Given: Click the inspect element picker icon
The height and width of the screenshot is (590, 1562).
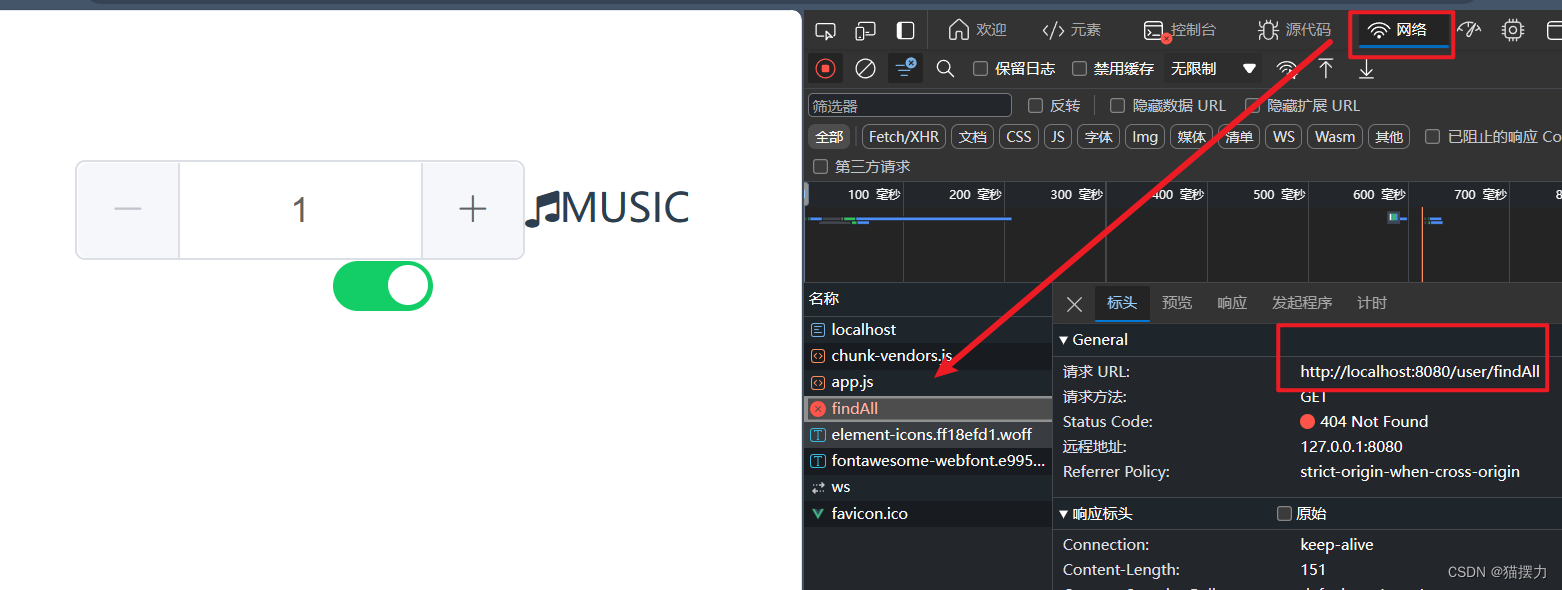Looking at the screenshot, I should [x=825, y=31].
